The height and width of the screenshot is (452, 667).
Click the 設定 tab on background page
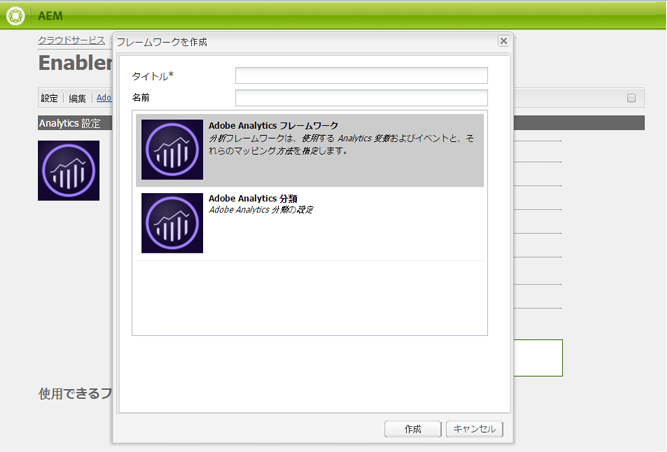[49, 98]
